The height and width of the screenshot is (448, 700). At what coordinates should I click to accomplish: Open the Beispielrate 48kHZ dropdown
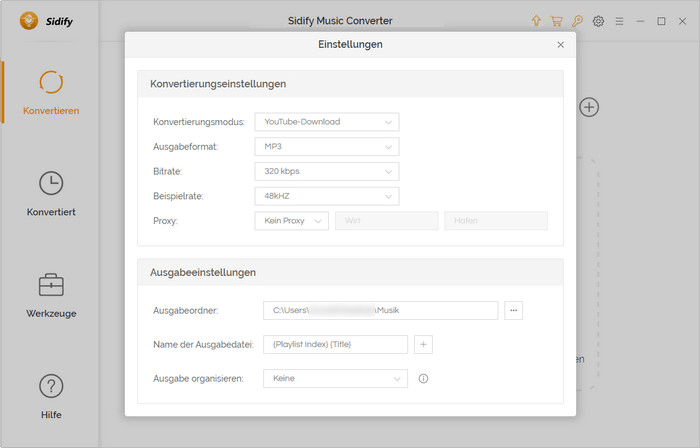[327, 196]
